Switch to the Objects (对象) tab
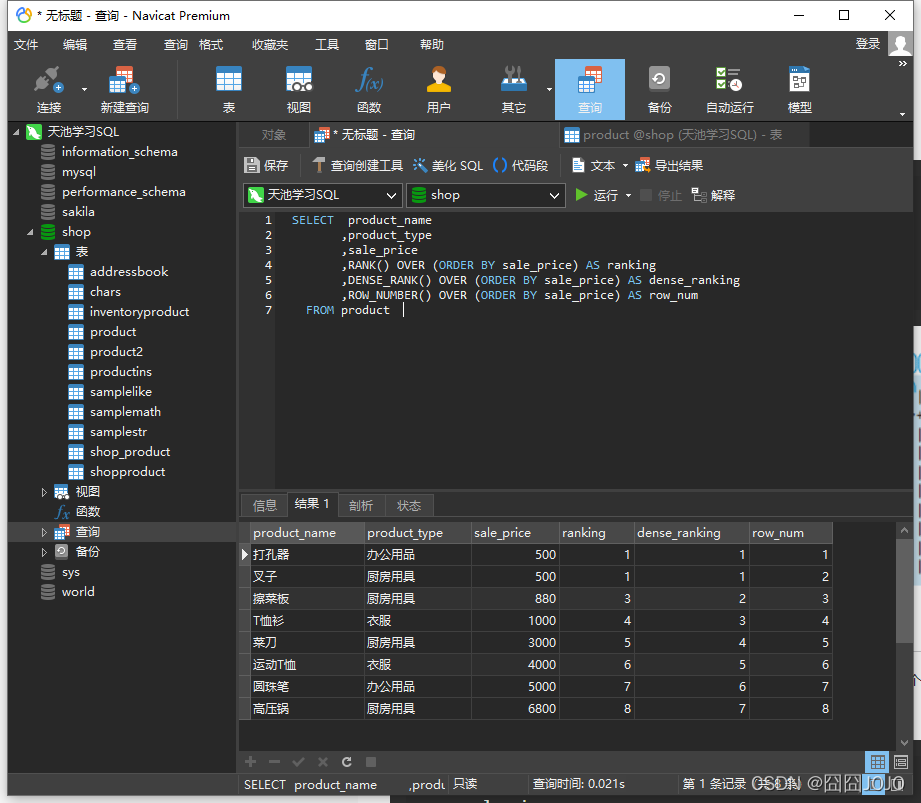The image size is (921, 803). tap(274, 135)
